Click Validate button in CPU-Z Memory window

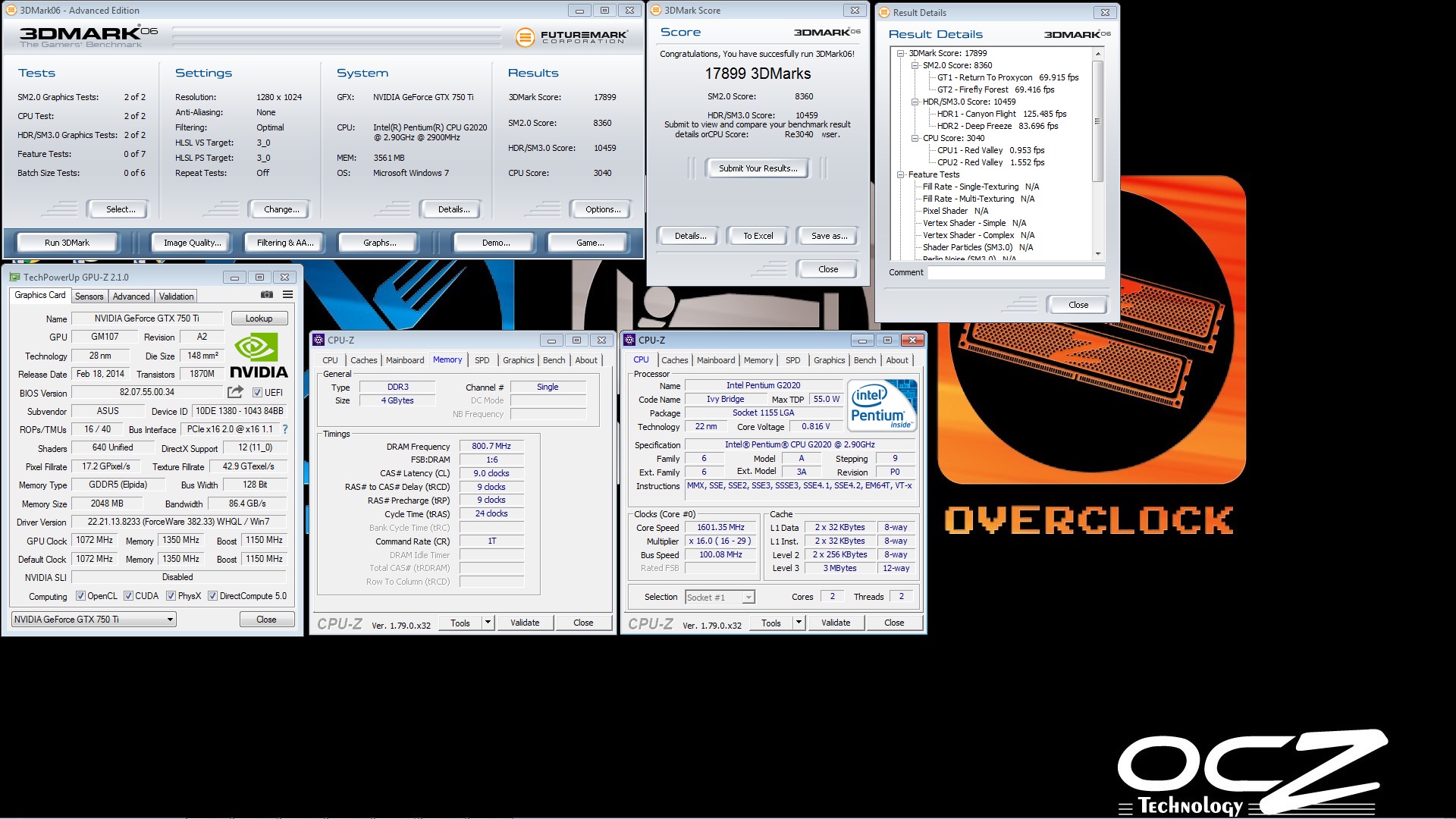(x=525, y=623)
